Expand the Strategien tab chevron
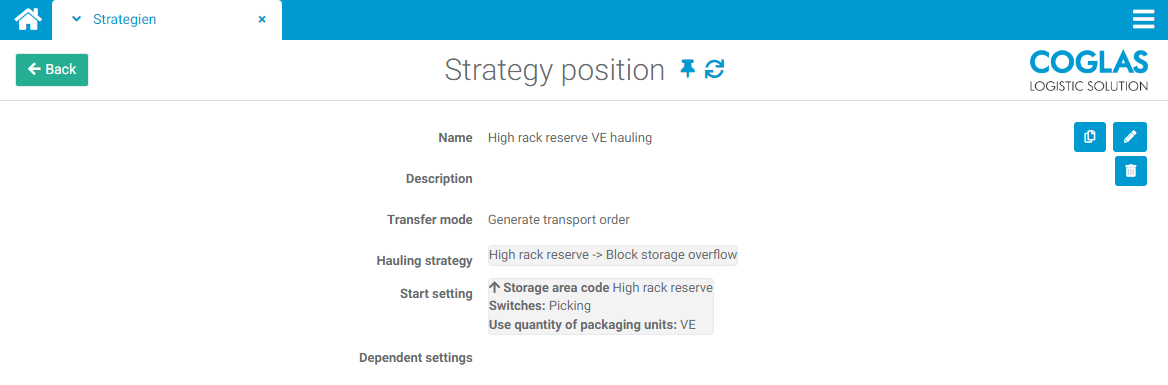Viewport: 1168px width, 385px height. point(76,19)
